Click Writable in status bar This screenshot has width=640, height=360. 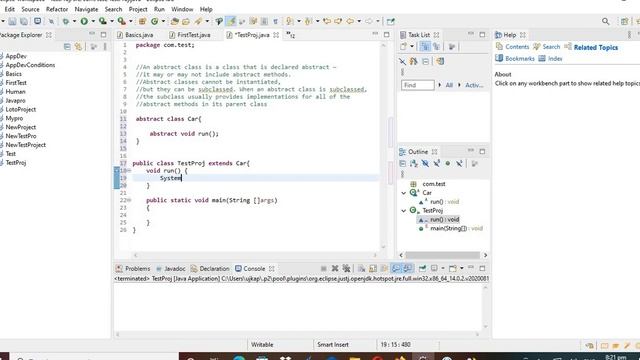[262, 345]
